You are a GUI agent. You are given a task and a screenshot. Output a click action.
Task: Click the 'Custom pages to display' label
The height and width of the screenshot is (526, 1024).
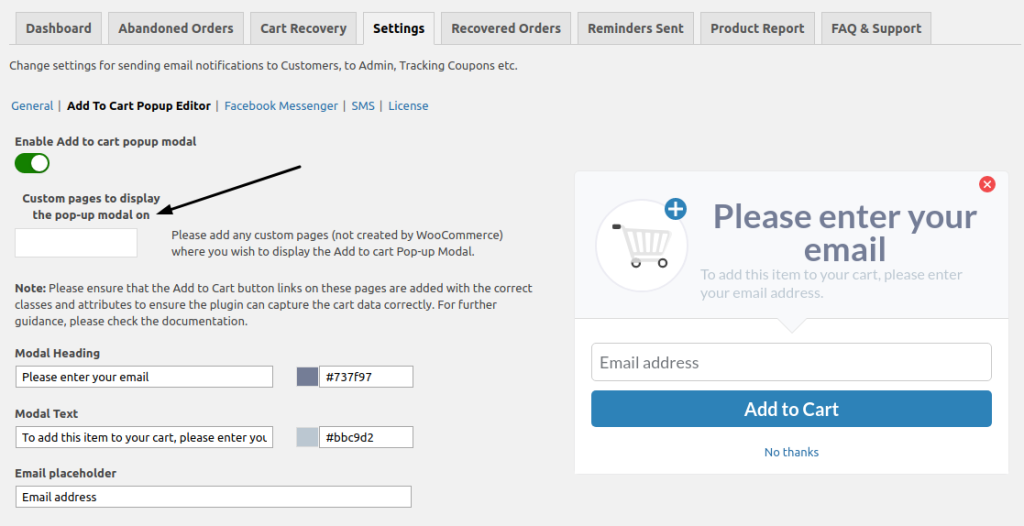click(x=91, y=206)
